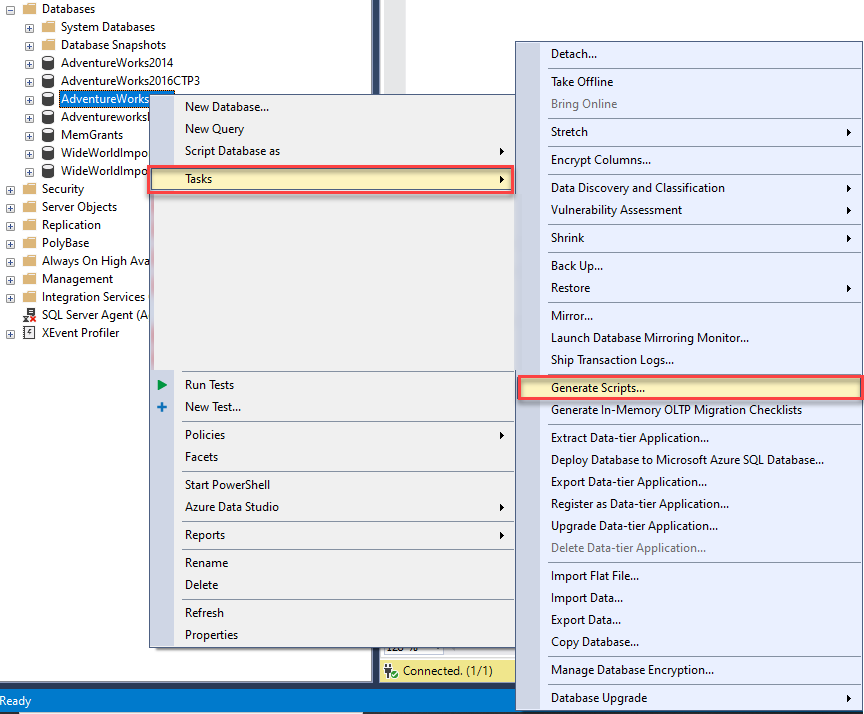Click the PolyBase folder icon
Screen dimensions: 864x714
pos(29,243)
